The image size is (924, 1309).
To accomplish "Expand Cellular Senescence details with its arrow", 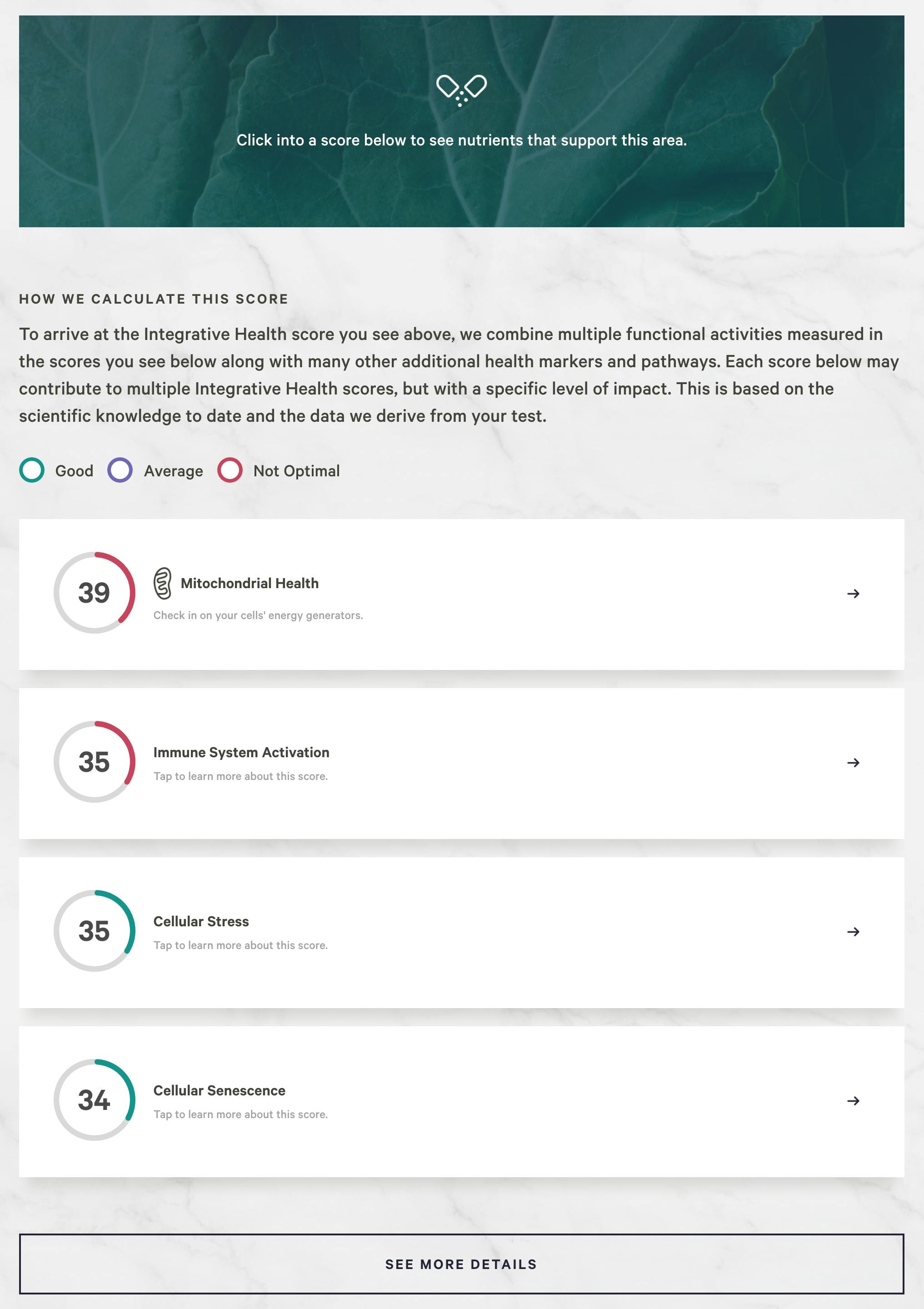I will (853, 1100).
